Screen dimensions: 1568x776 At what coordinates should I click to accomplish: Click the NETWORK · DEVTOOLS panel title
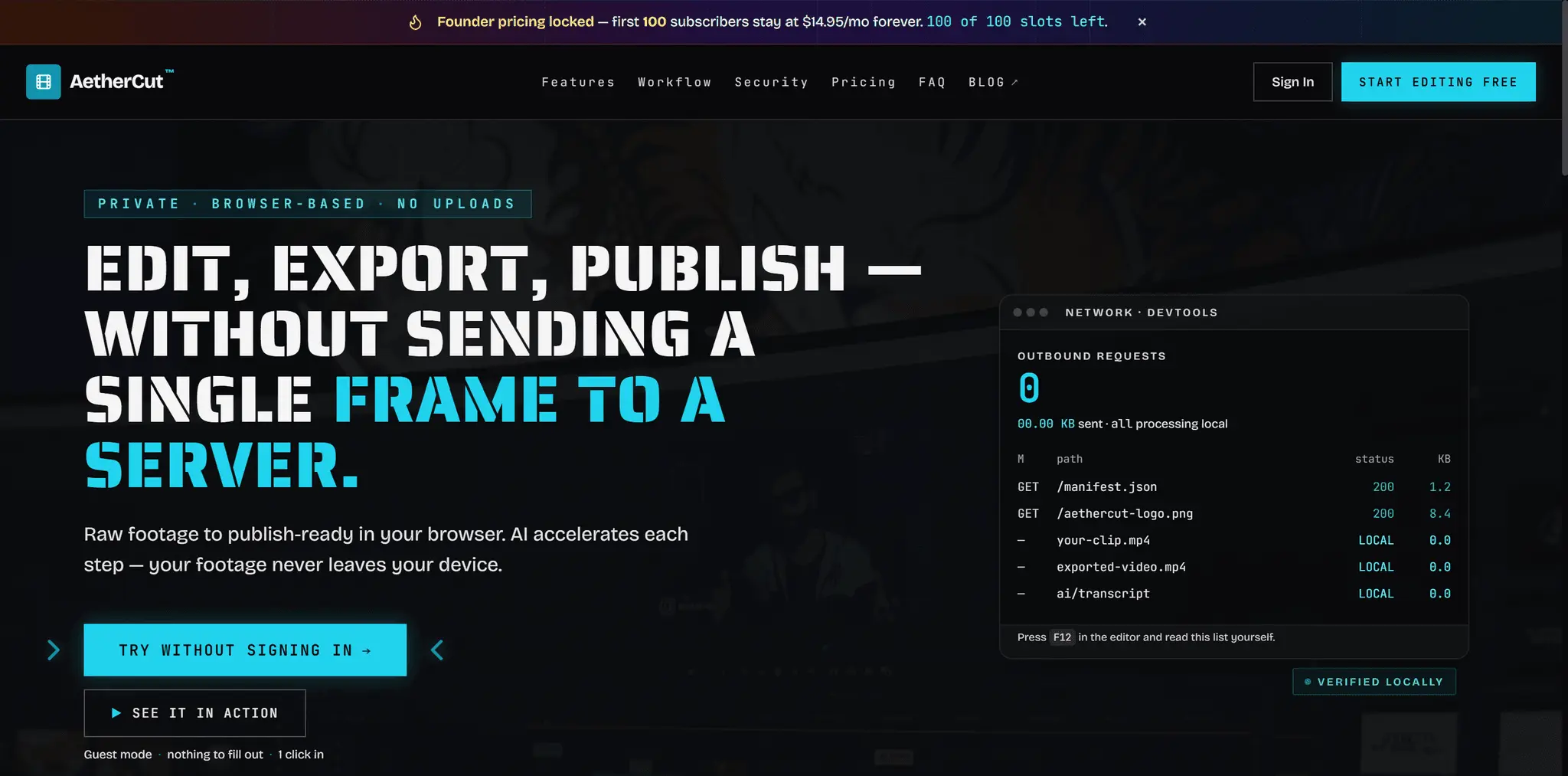[1141, 313]
